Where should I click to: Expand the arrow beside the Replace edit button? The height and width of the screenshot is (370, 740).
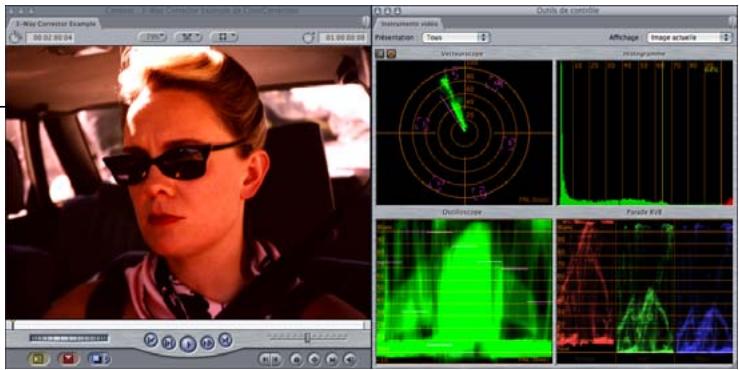click(x=108, y=360)
